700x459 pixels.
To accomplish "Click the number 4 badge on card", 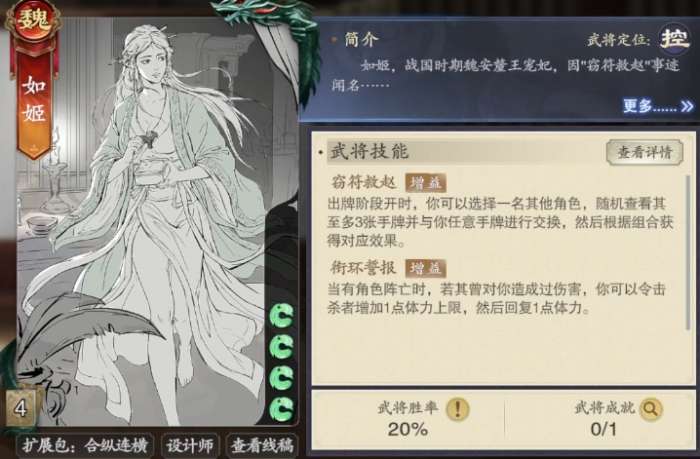I will (21, 407).
